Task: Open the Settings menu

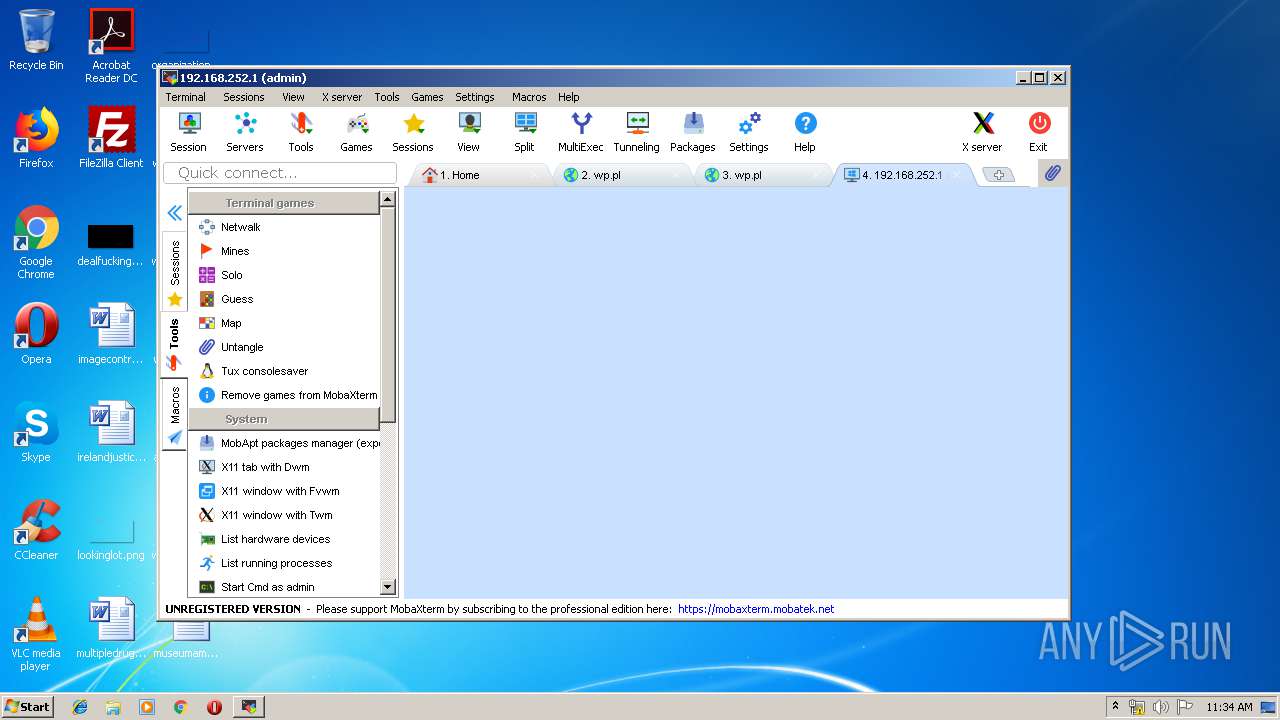Action: 475,97
